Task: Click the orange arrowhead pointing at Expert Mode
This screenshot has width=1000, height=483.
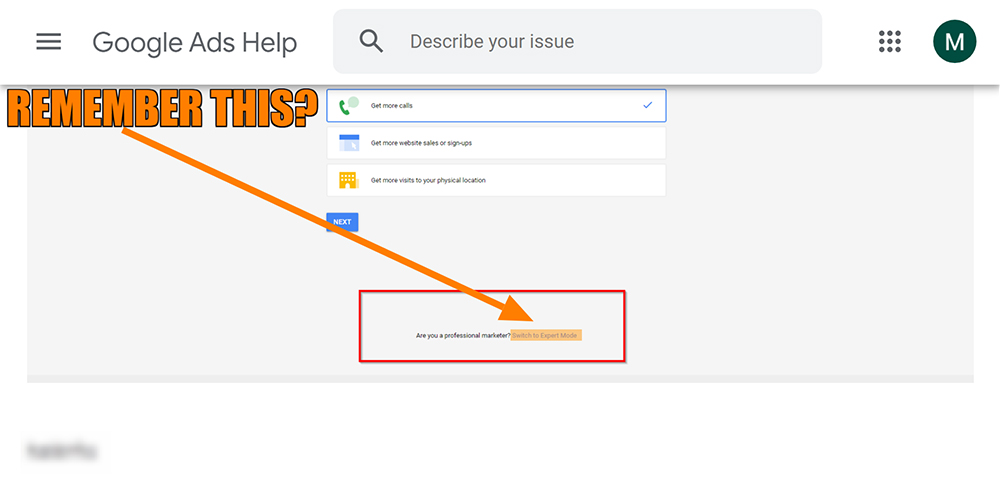Action: (x=520, y=306)
